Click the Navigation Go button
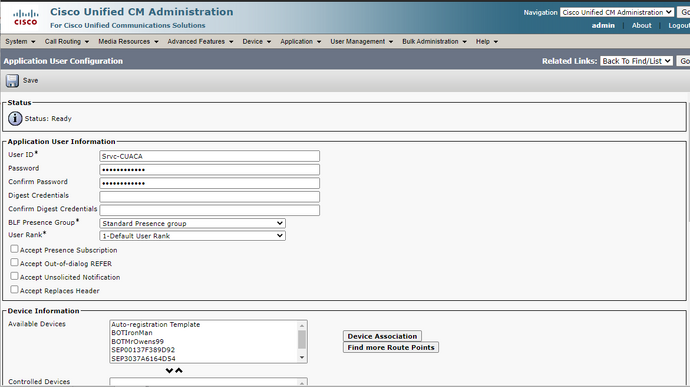 pyautogui.click(x=684, y=12)
